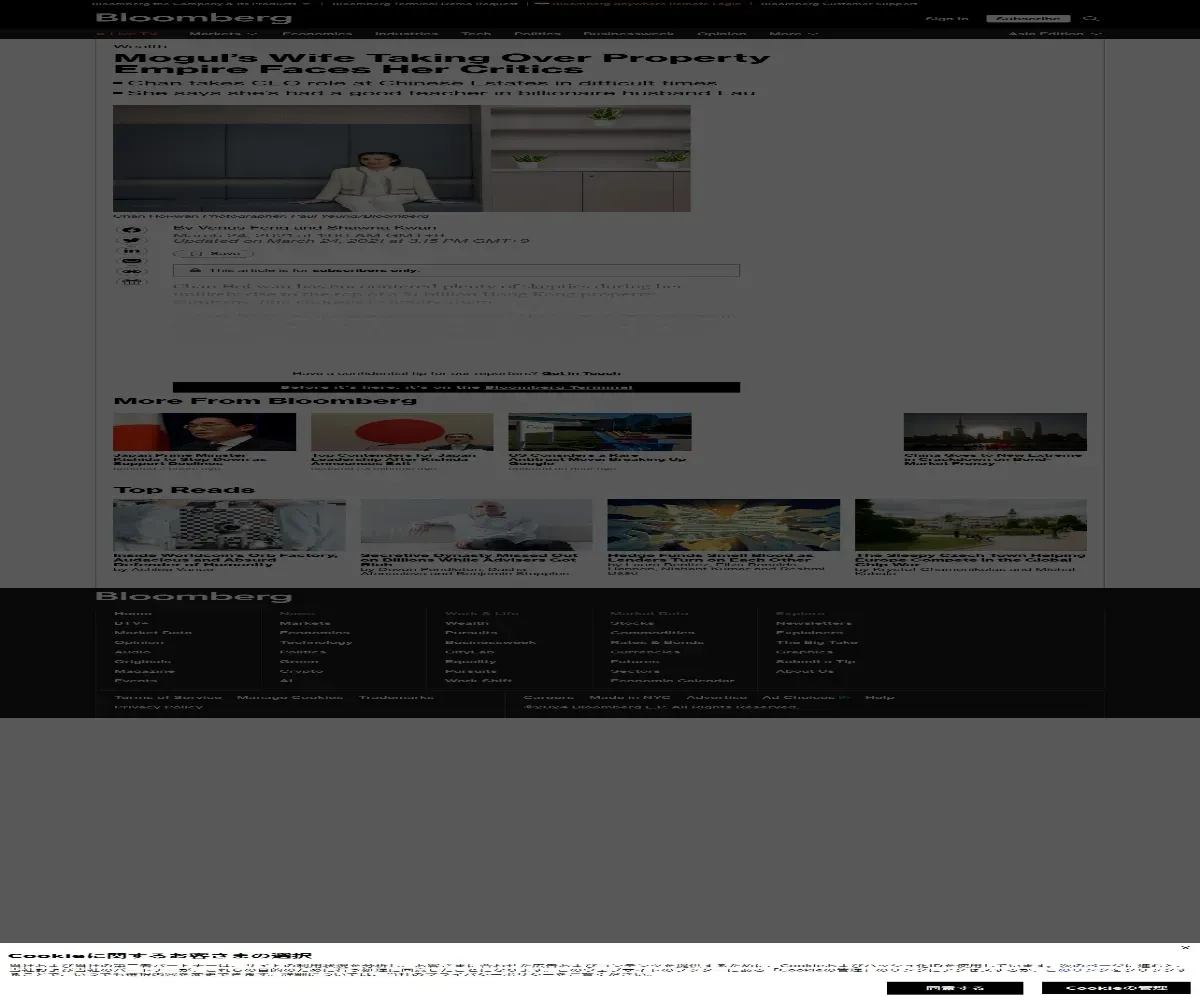Screen dimensions: 1200x1000
Task: Open the Google antitrust story thumbnail
Action: pos(599,432)
